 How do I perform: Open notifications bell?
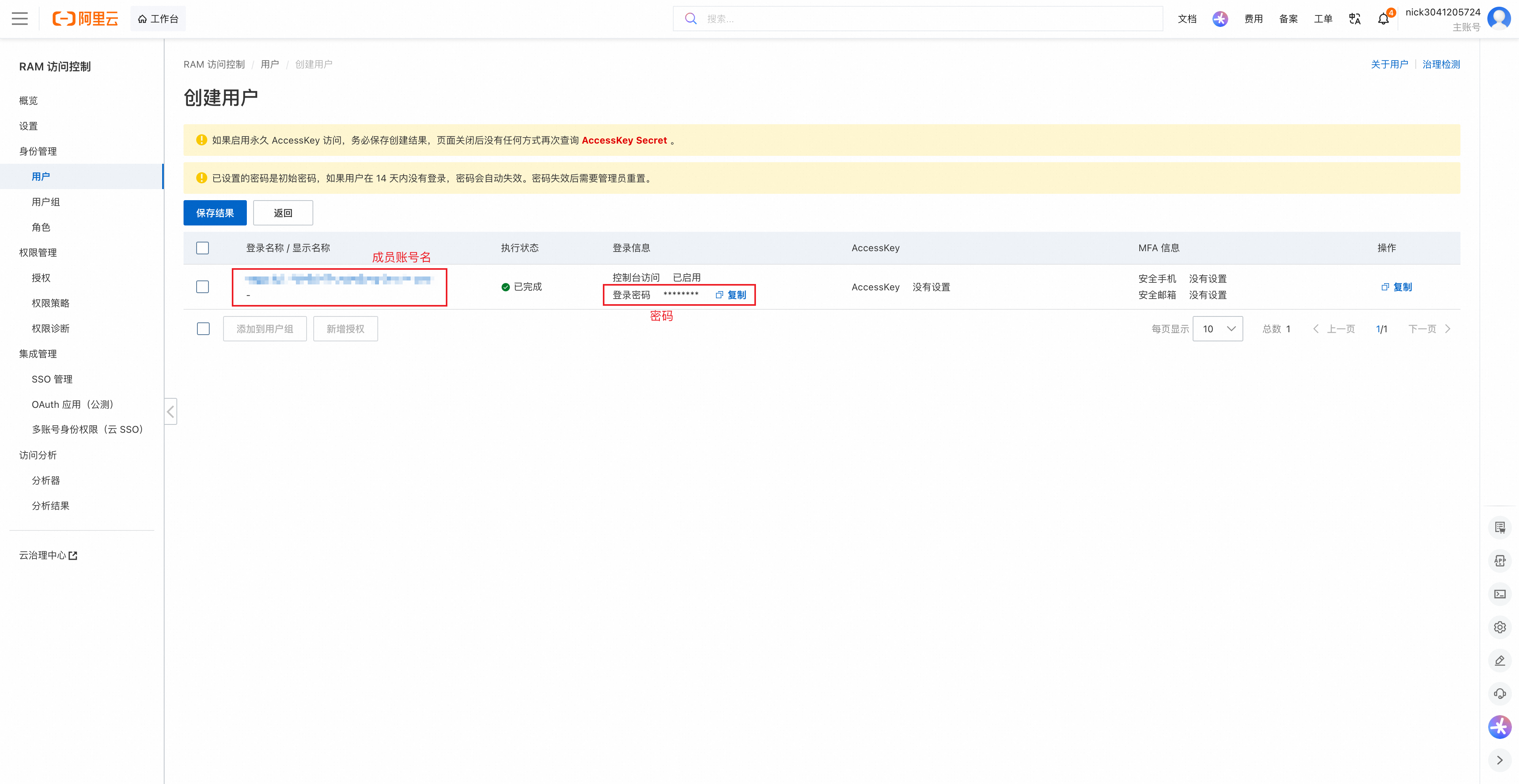[x=1383, y=19]
